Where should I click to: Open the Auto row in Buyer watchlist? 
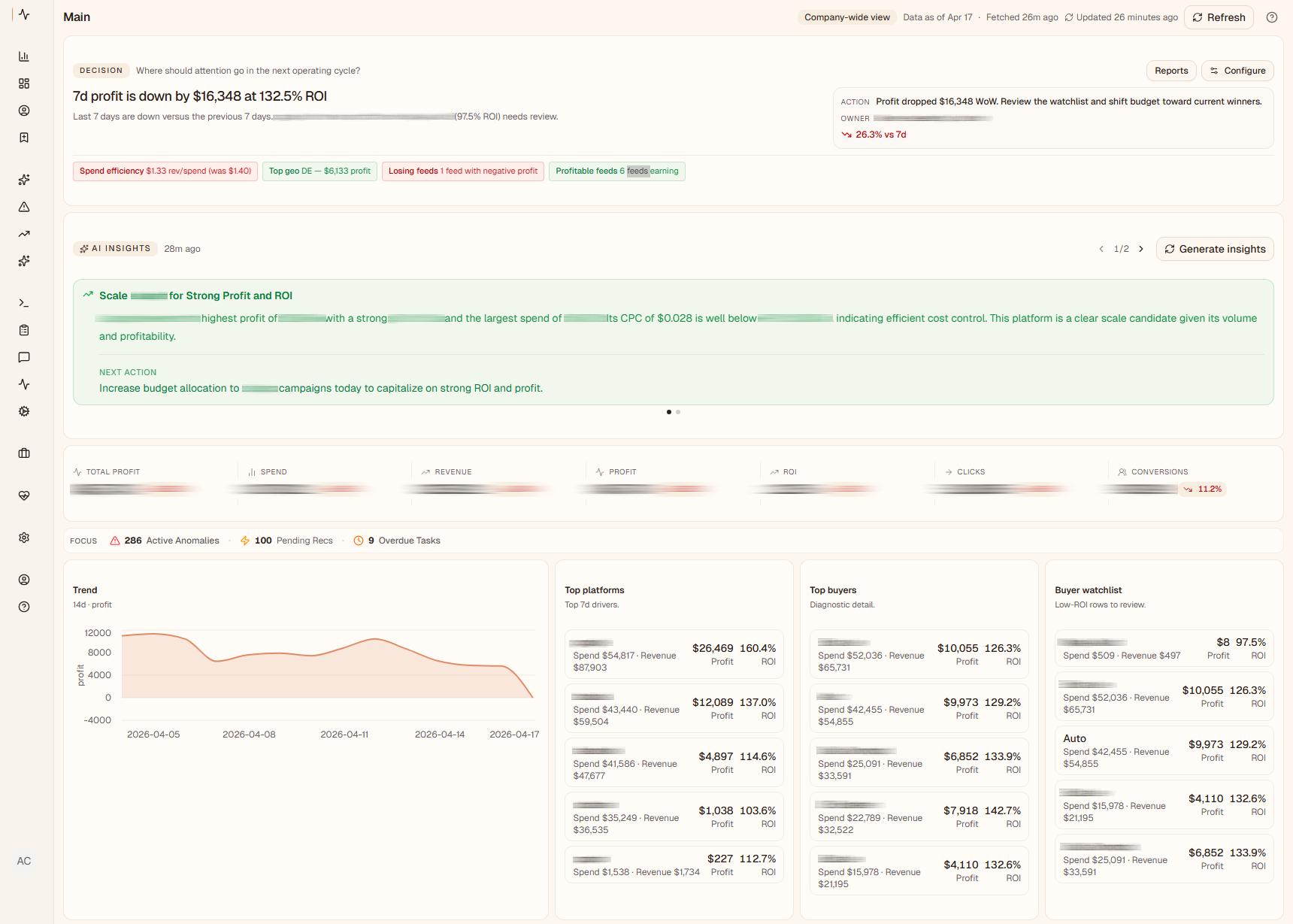pos(1164,750)
